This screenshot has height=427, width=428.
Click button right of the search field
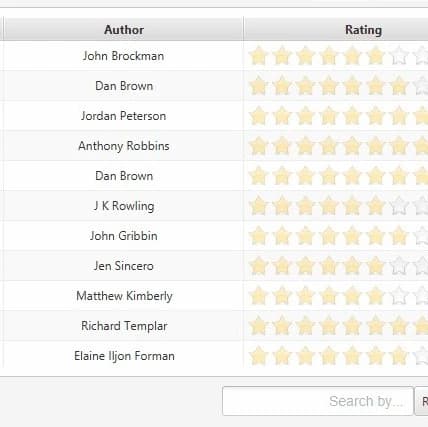422,401
